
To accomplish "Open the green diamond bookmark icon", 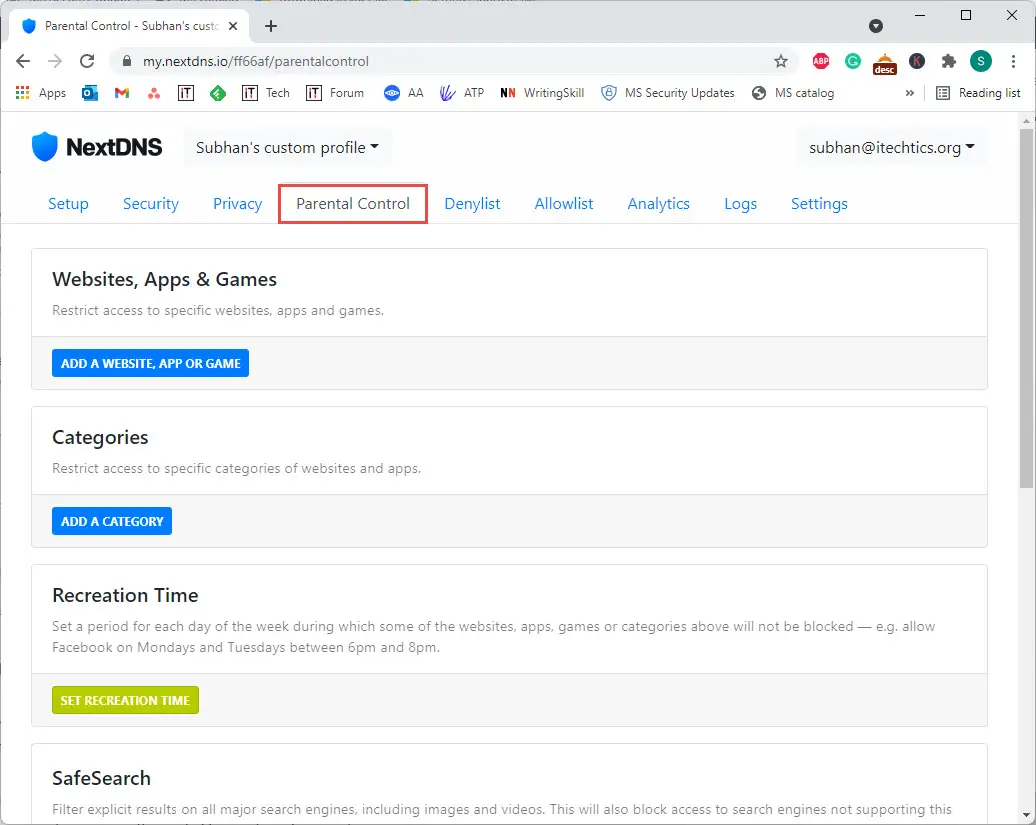I will pos(218,93).
